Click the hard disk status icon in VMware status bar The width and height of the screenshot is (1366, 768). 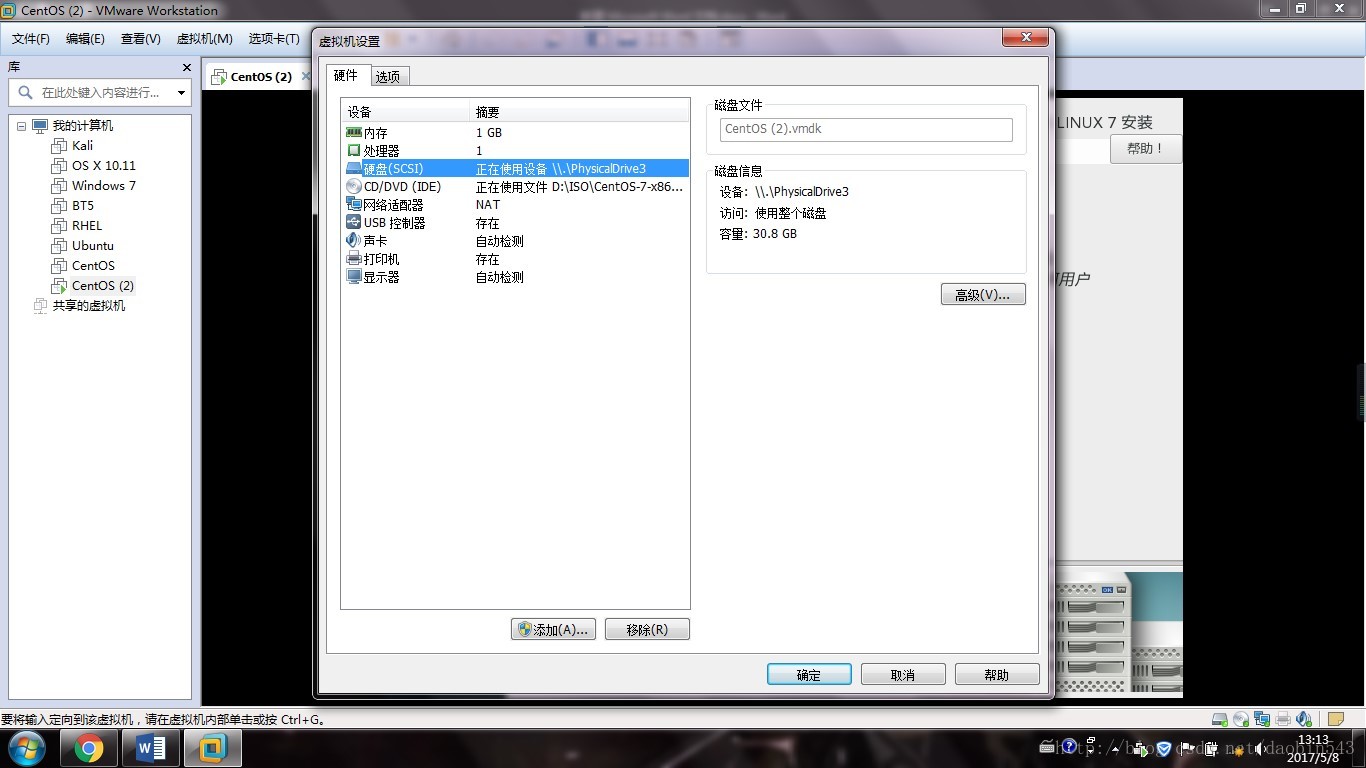tap(1220, 719)
